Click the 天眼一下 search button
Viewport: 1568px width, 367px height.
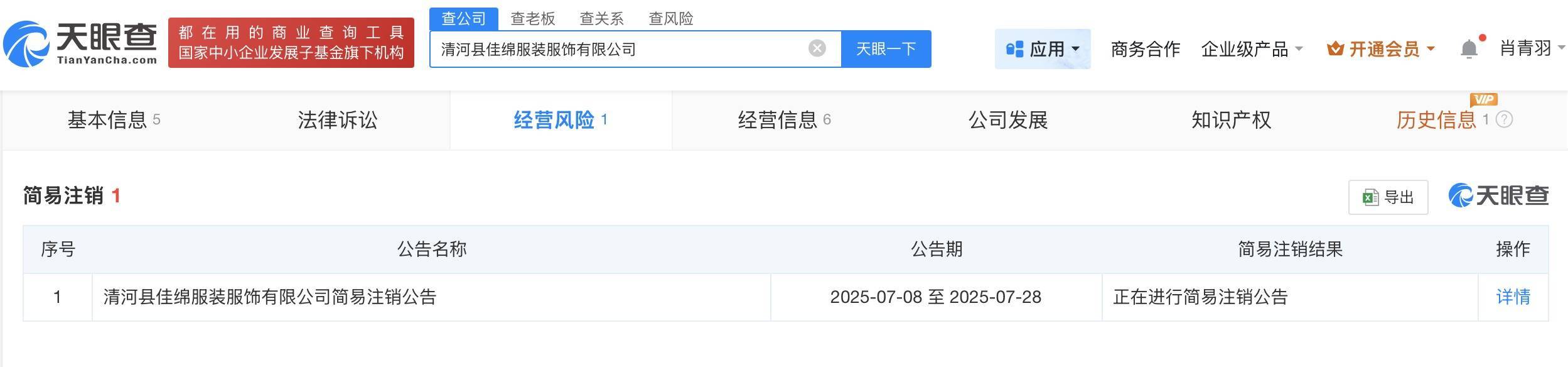[886, 48]
